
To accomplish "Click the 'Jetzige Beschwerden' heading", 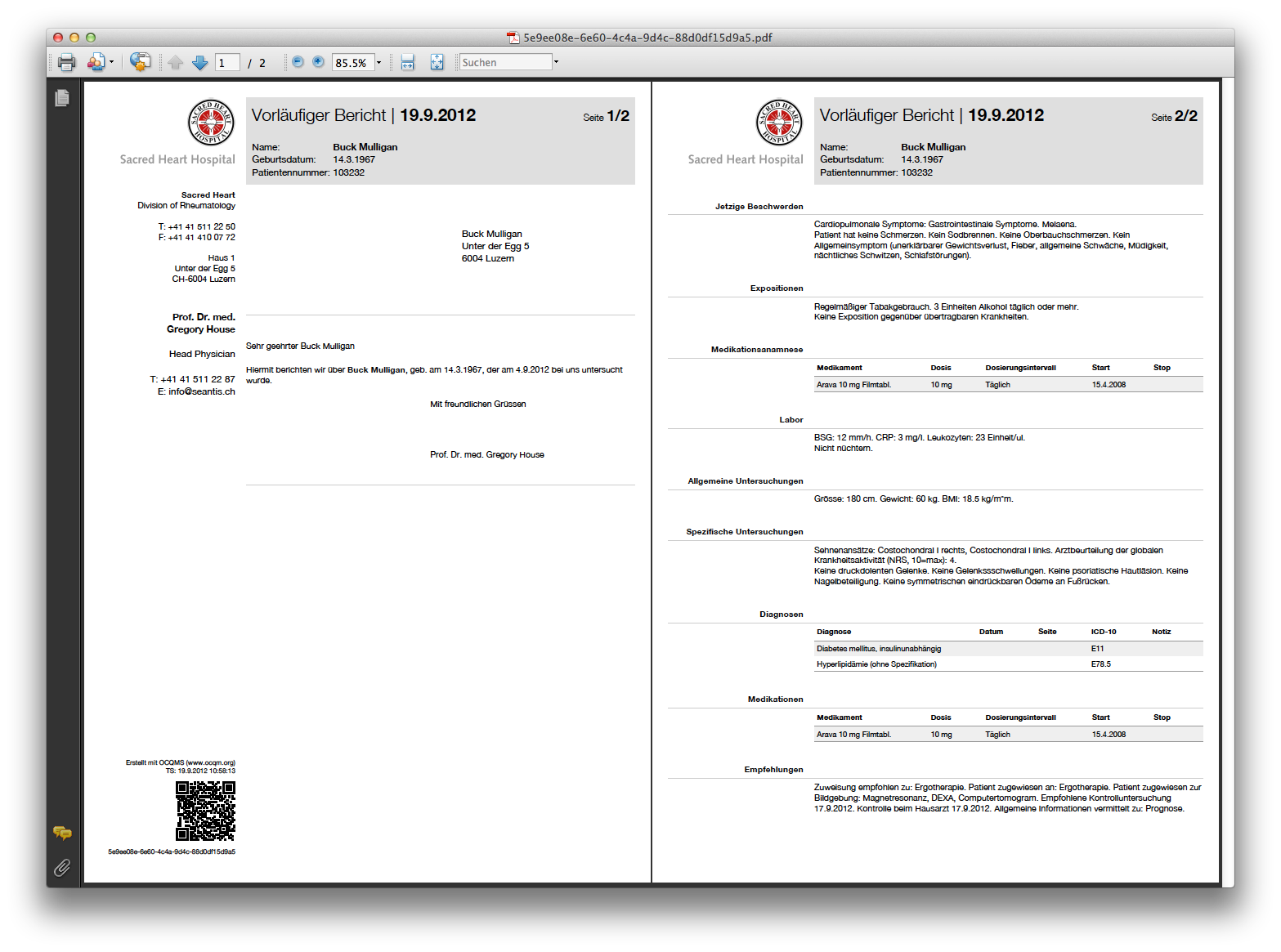I will coord(759,207).
